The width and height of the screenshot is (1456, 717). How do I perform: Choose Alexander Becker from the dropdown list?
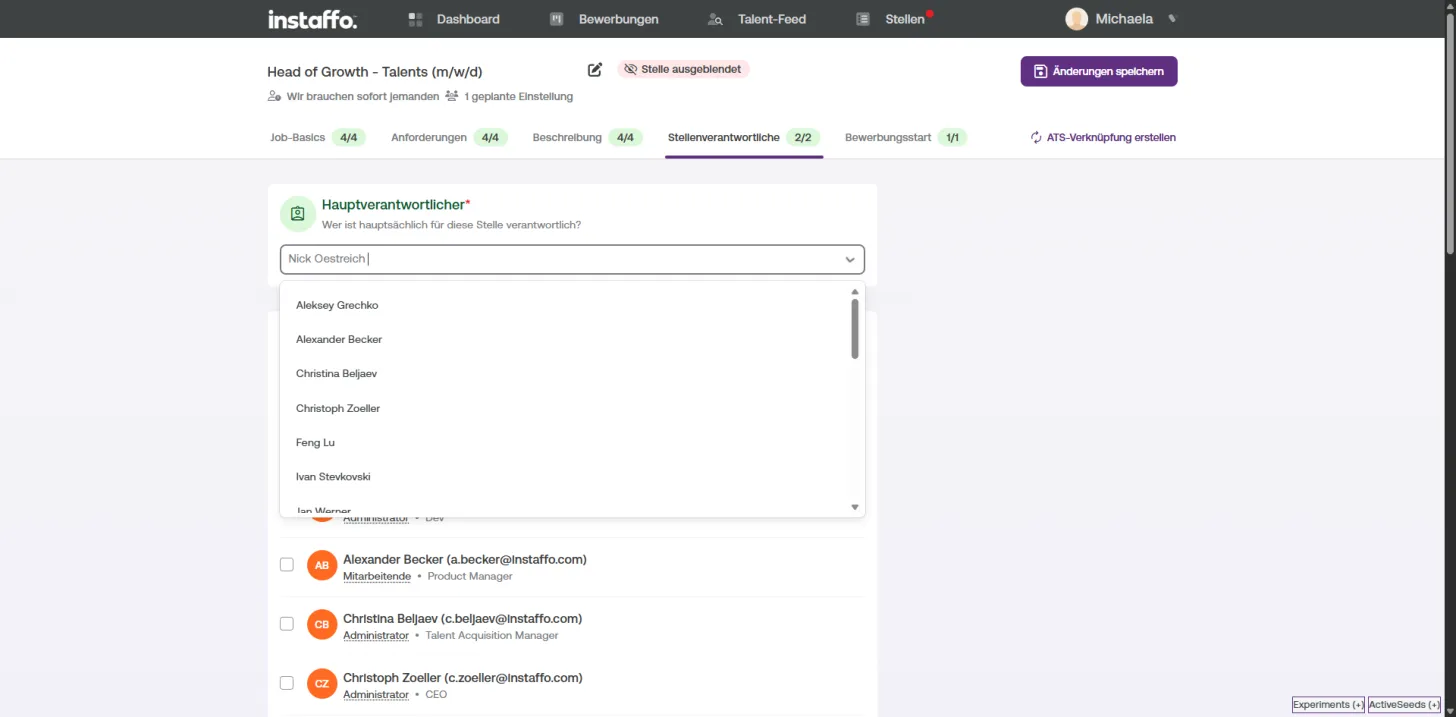pos(565,339)
